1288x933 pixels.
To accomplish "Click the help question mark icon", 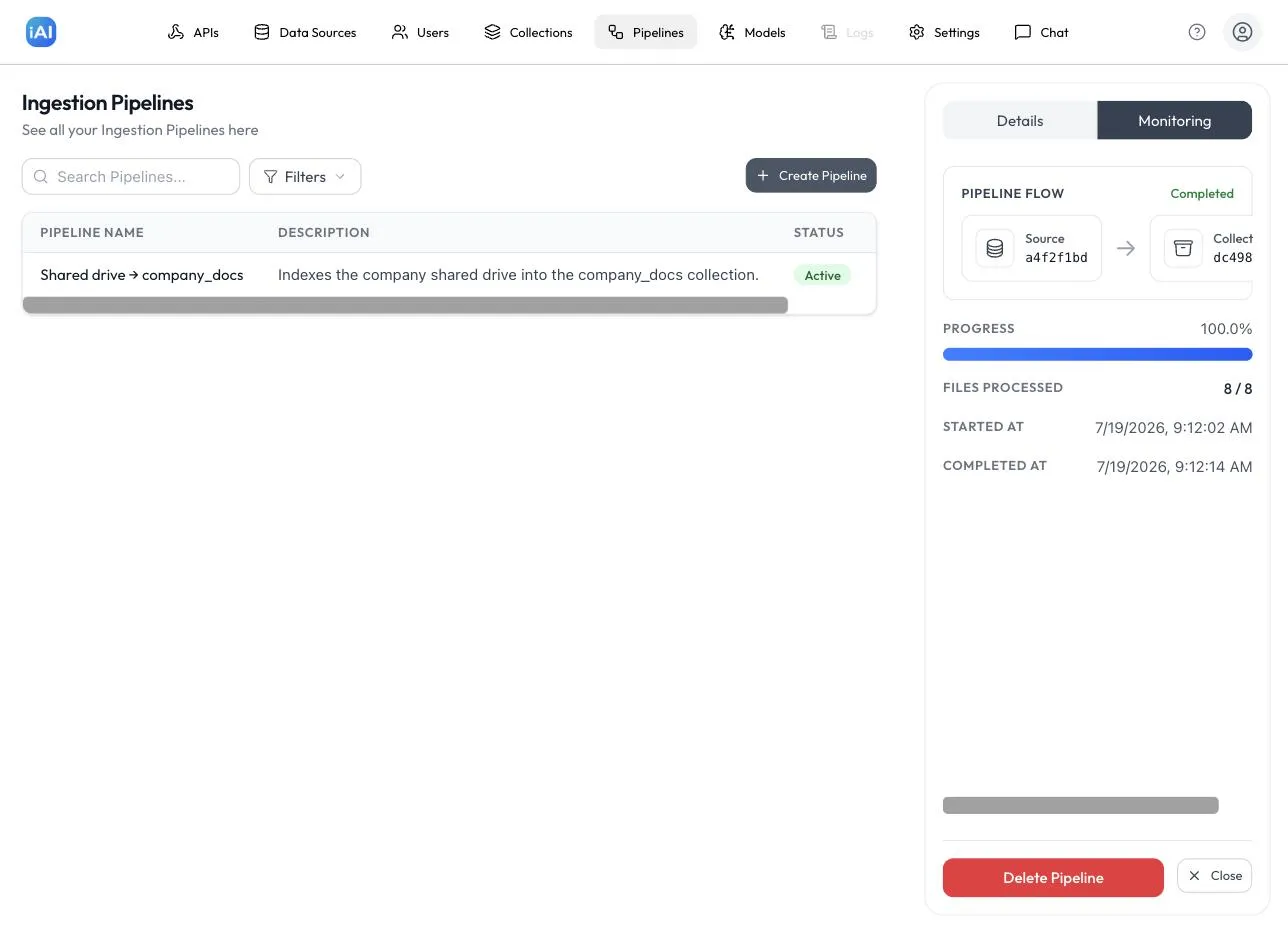I will click(x=1197, y=32).
